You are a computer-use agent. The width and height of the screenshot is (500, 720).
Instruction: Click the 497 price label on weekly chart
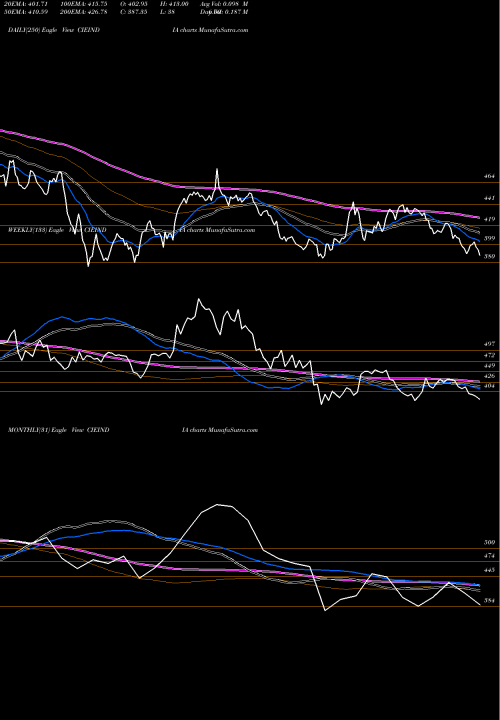click(489, 344)
